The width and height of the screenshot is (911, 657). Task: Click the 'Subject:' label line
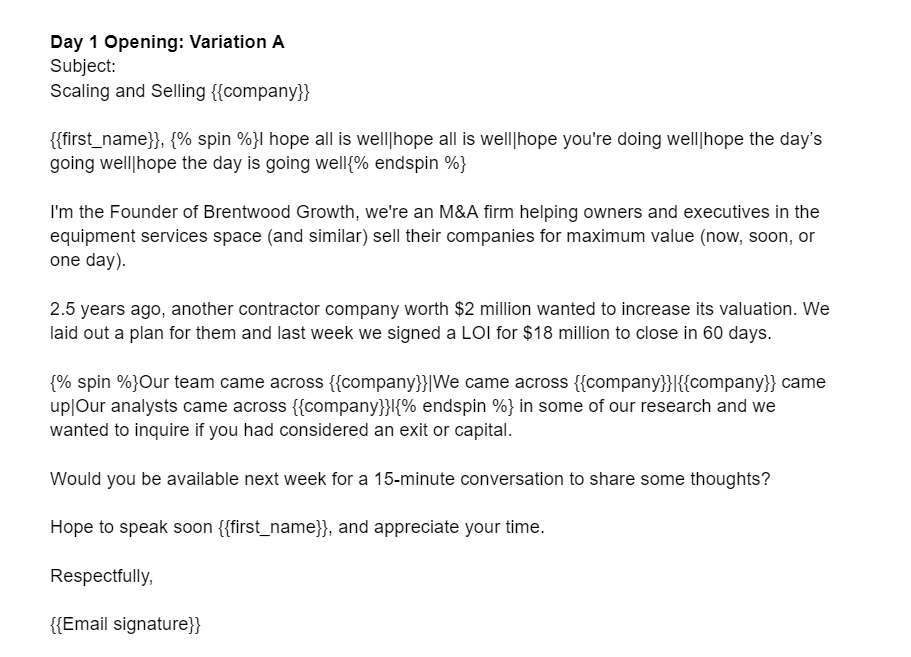pos(83,67)
